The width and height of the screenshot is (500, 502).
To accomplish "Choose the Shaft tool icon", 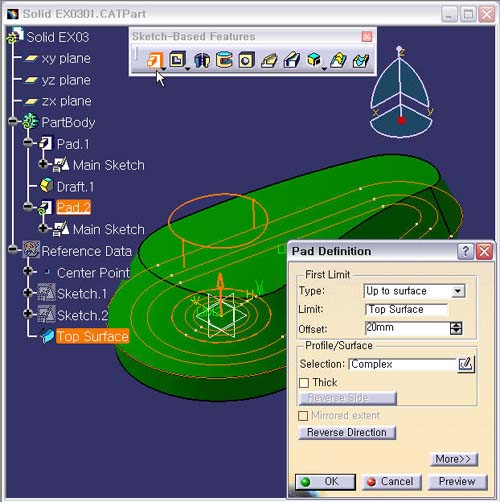I will click(202, 61).
